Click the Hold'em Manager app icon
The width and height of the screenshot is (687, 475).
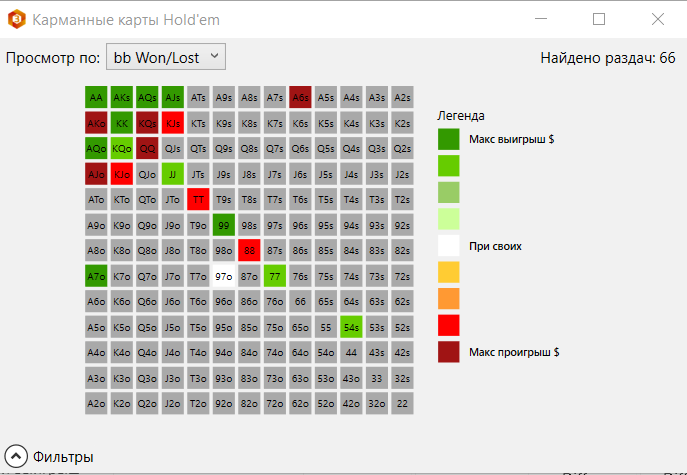pos(16,19)
